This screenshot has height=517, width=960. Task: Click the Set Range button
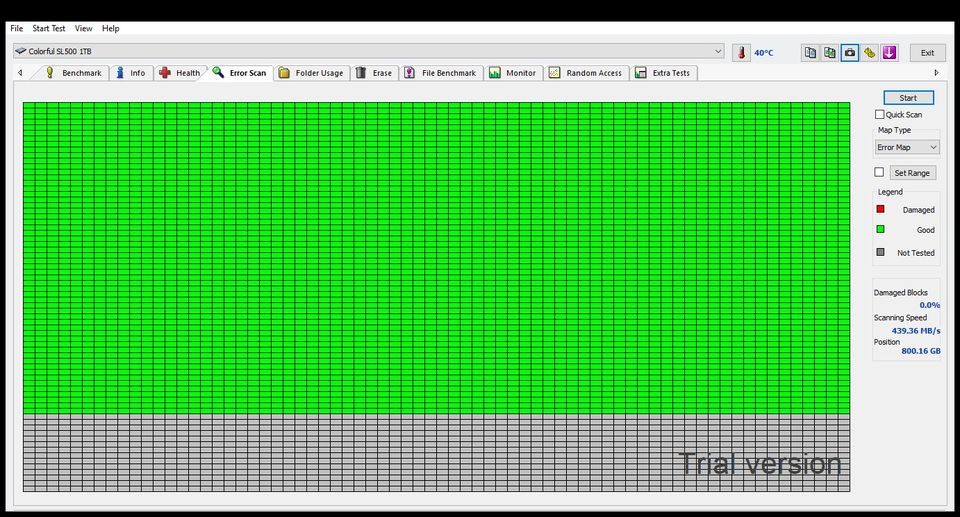coord(912,173)
